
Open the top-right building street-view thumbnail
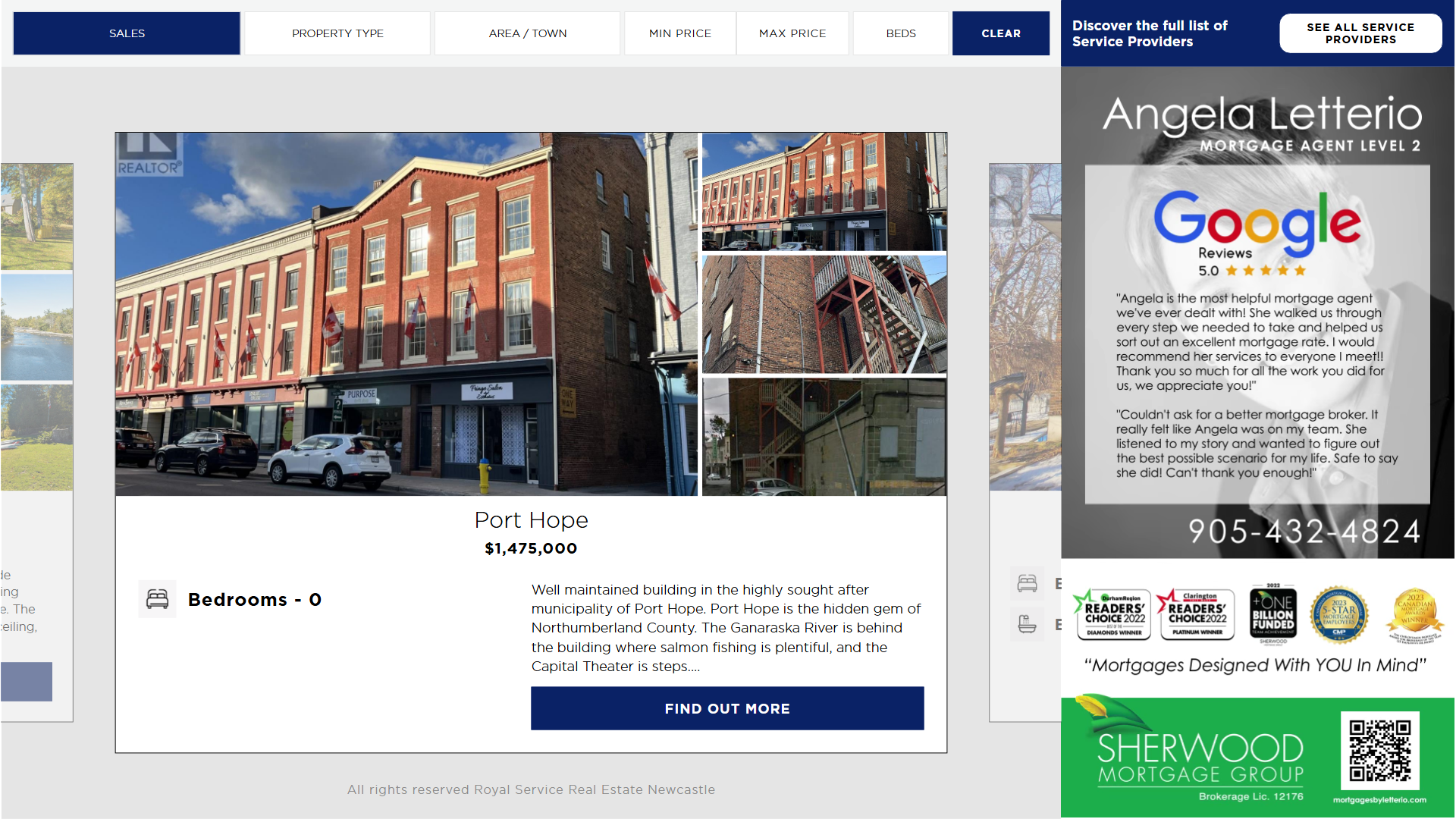pos(824,191)
